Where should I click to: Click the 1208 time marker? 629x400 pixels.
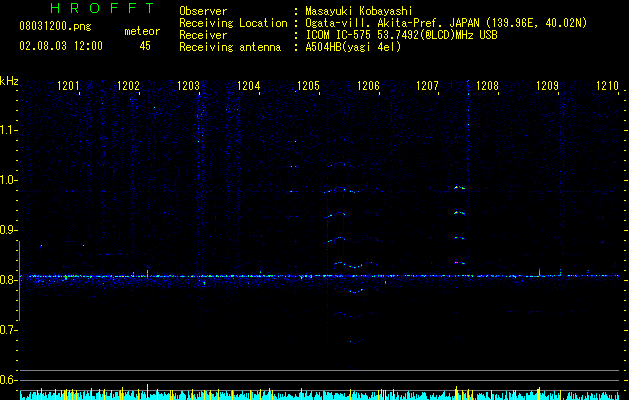tap(487, 86)
